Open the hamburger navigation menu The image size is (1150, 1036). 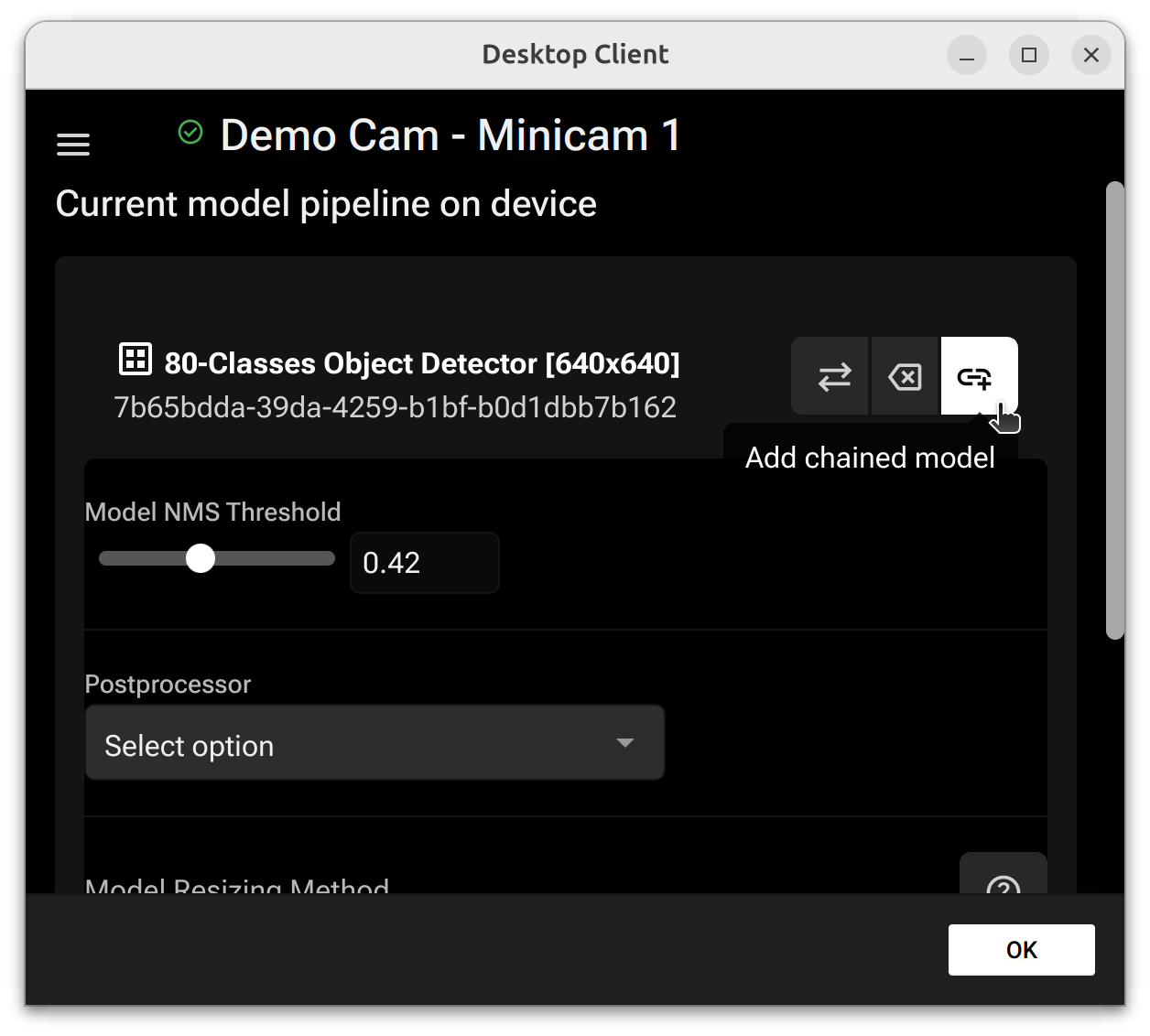pyautogui.click(x=73, y=145)
